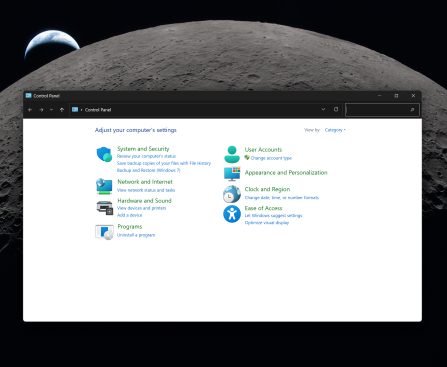Open the Programs icon
The width and height of the screenshot is (447, 367).
[104, 232]
